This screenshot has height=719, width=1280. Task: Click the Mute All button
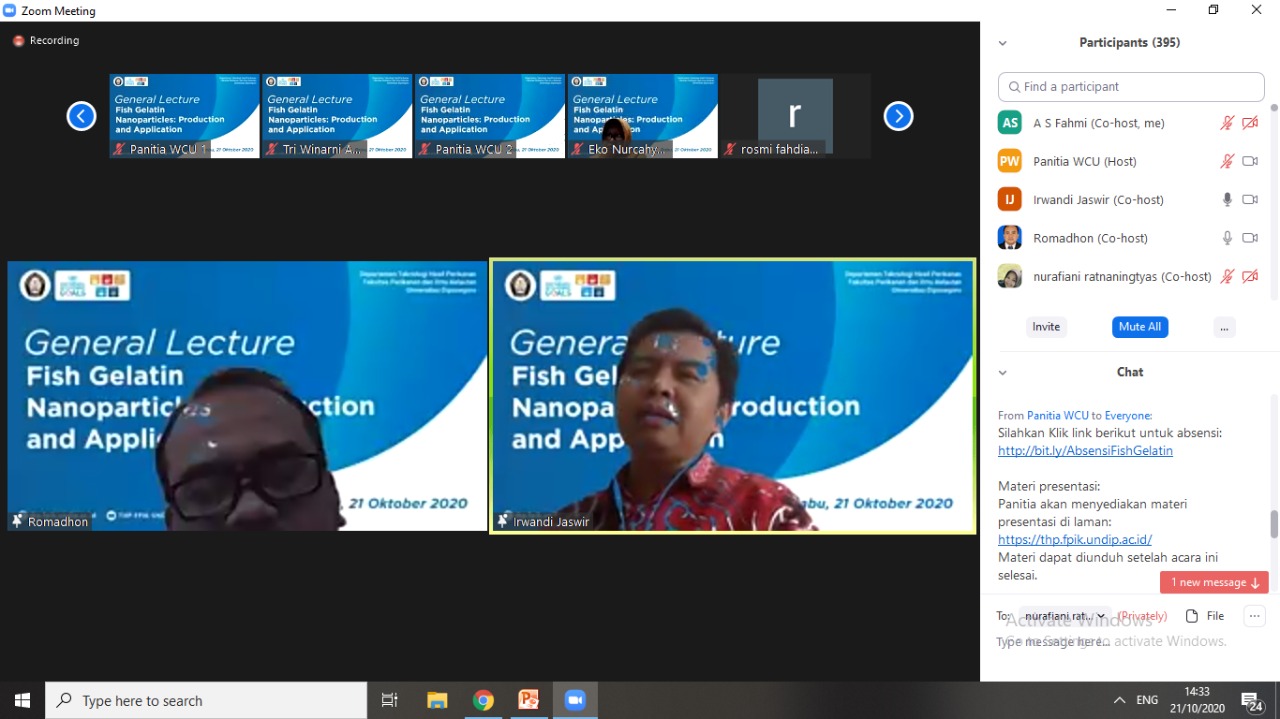(1139, 327)
